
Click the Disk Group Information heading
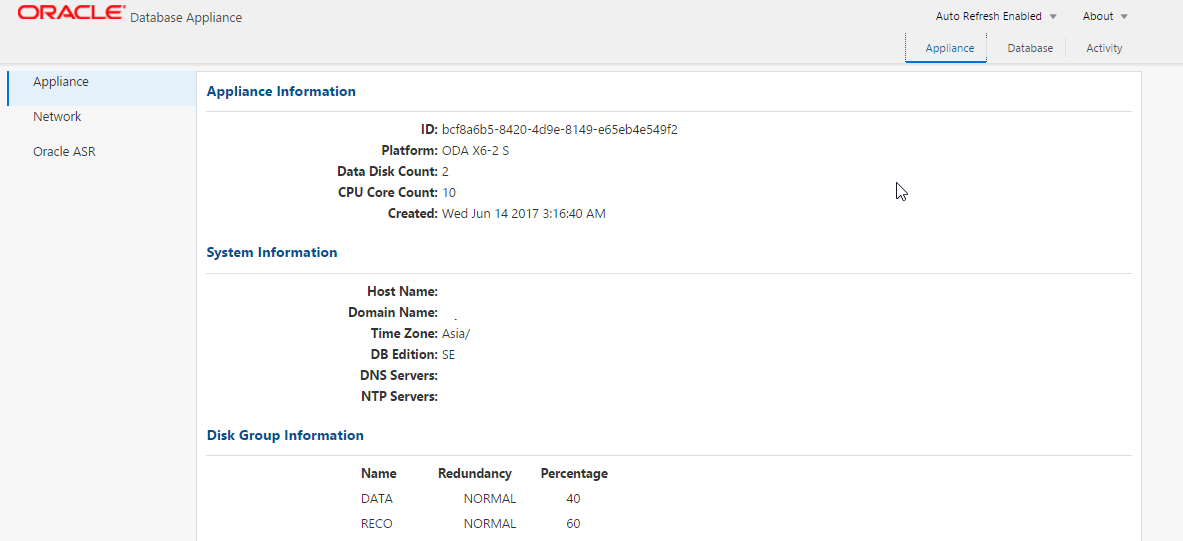284,435
